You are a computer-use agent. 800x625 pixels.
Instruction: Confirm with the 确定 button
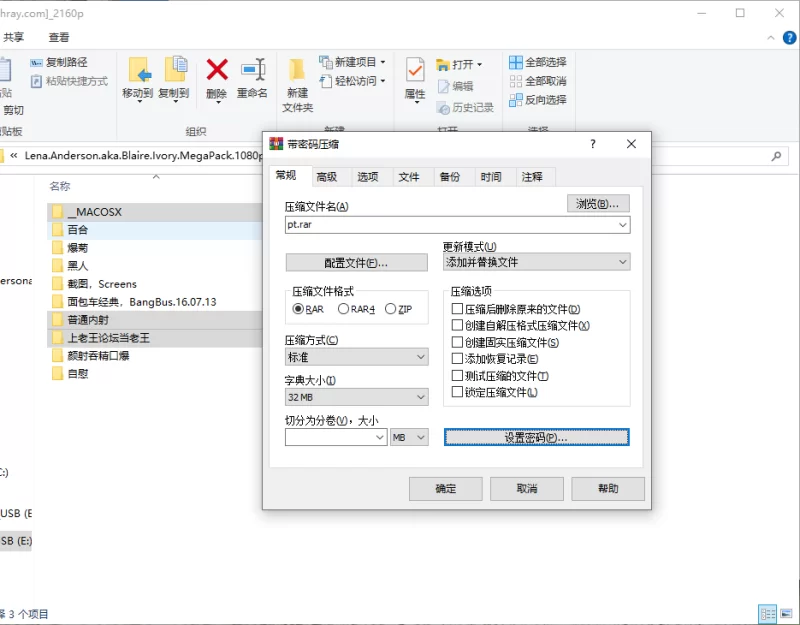(x=445, y=489)
